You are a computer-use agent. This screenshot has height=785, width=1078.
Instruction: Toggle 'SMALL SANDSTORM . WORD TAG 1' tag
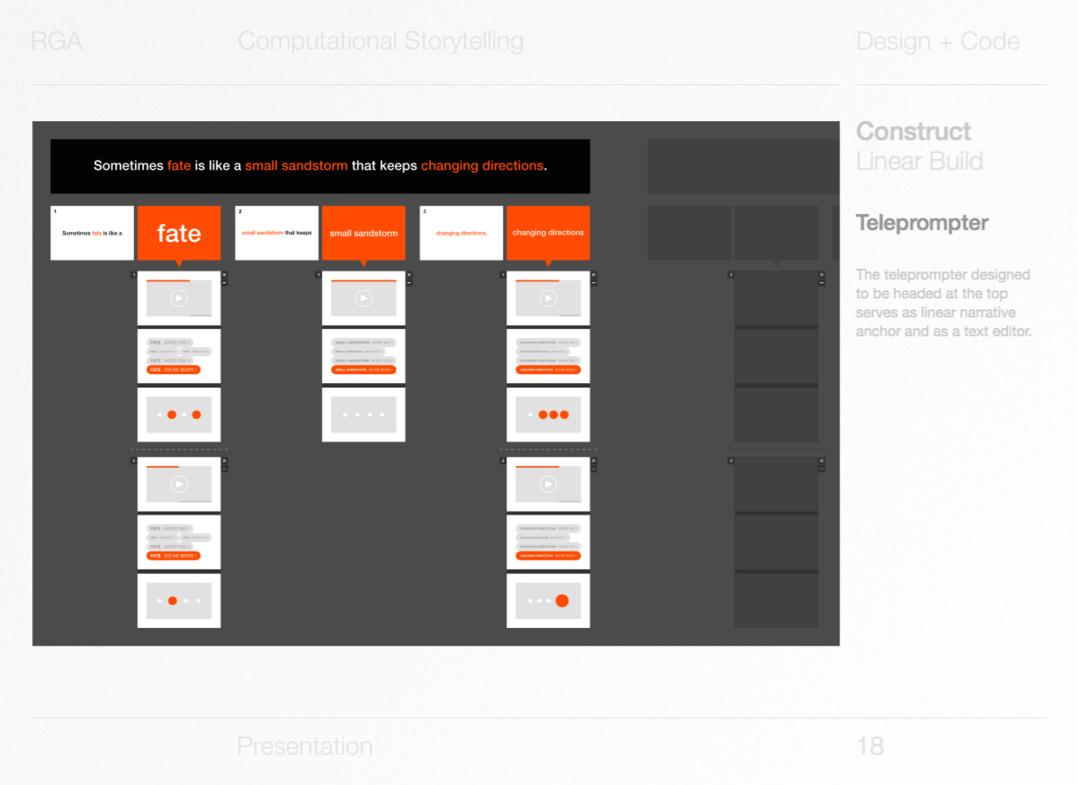(363, 342)
